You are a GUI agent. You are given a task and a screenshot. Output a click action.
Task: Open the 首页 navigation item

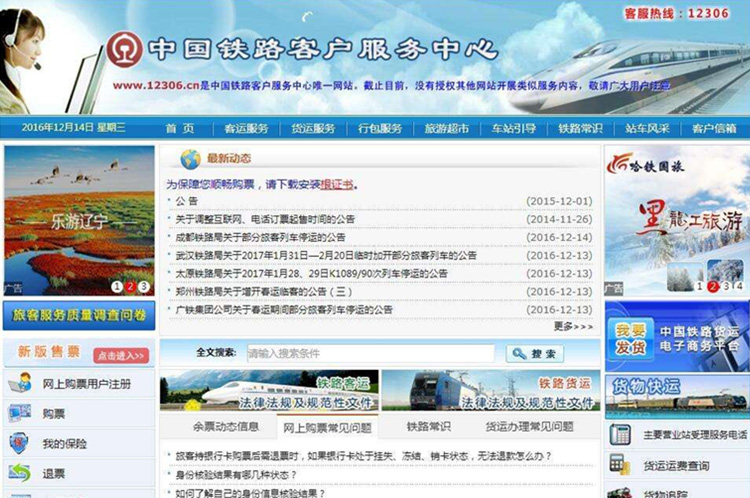pyautogui.click(x=180, y=128)
